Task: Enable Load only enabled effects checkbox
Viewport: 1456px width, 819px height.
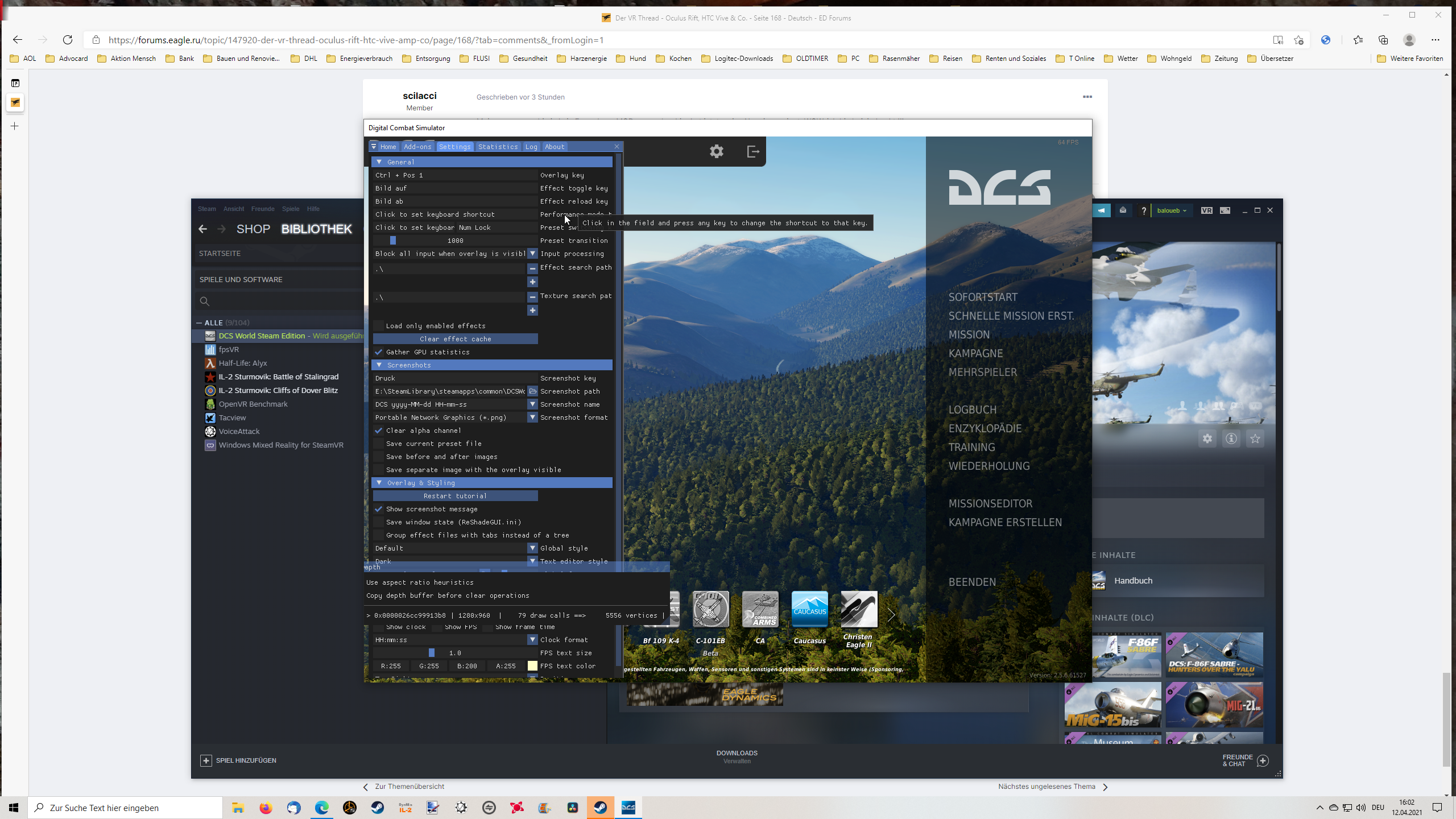Action: [379, 326]
